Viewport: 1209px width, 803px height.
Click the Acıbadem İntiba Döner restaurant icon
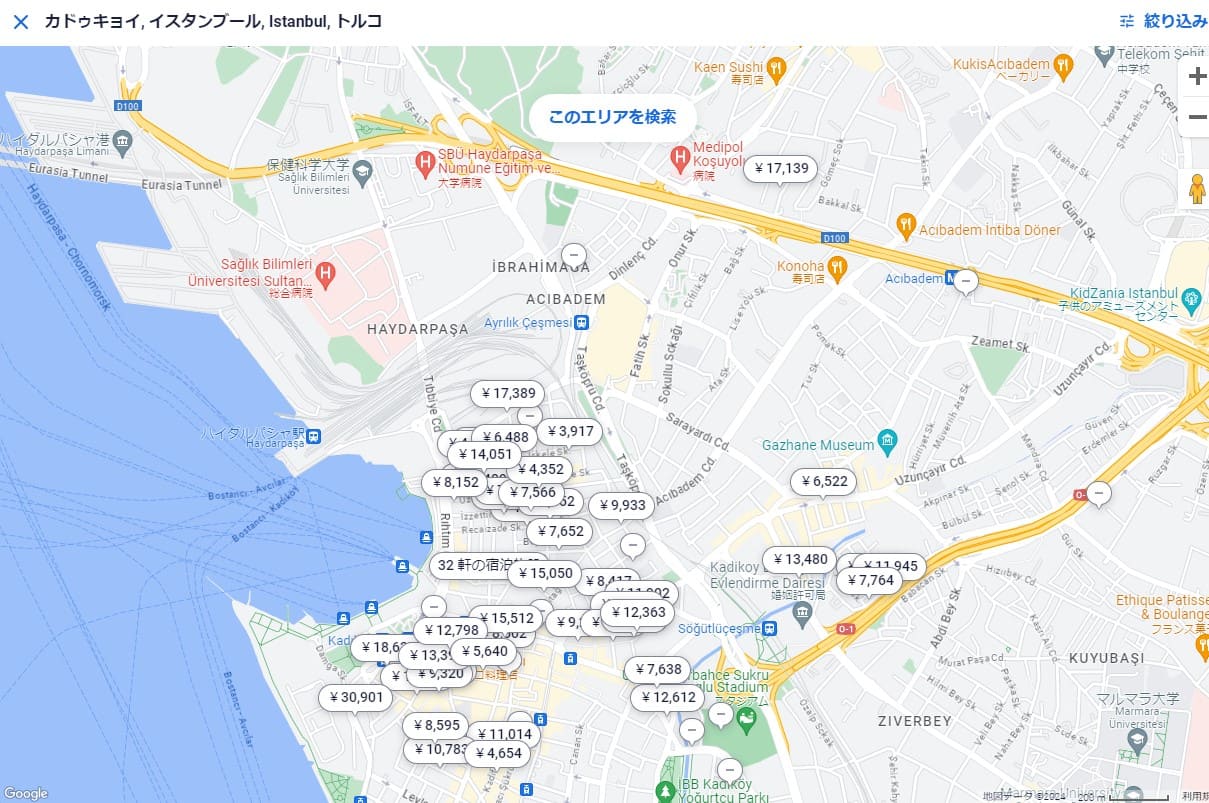(906, 226)
